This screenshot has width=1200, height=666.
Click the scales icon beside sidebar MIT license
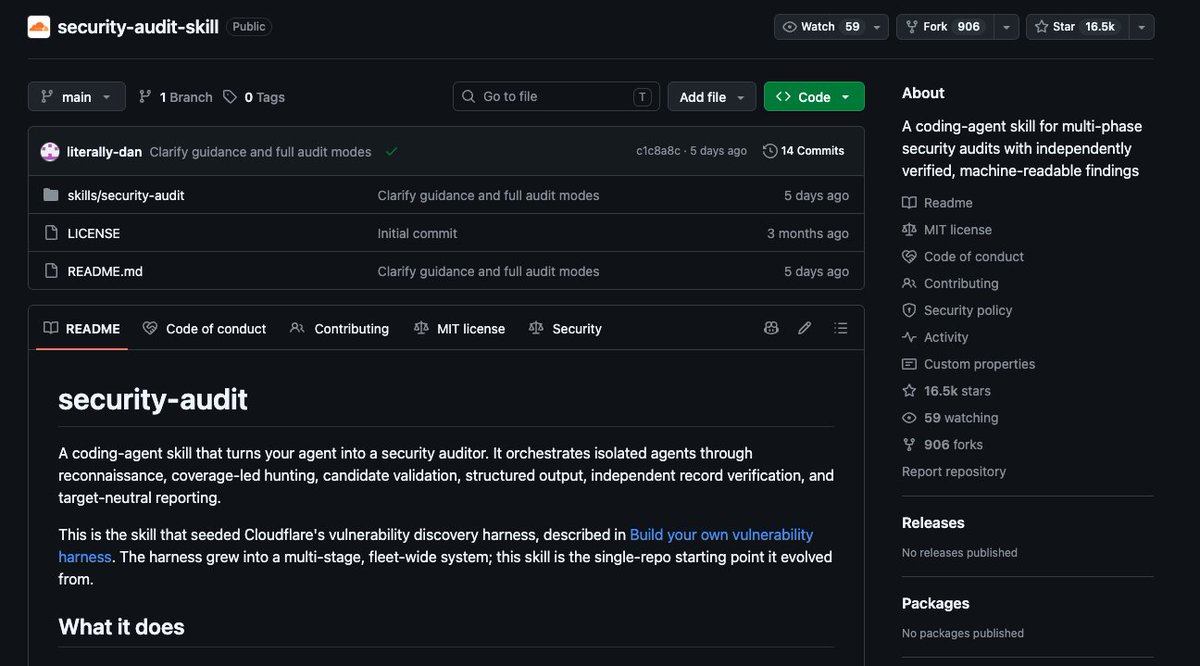pyautogui.click(x=909, y=230)
